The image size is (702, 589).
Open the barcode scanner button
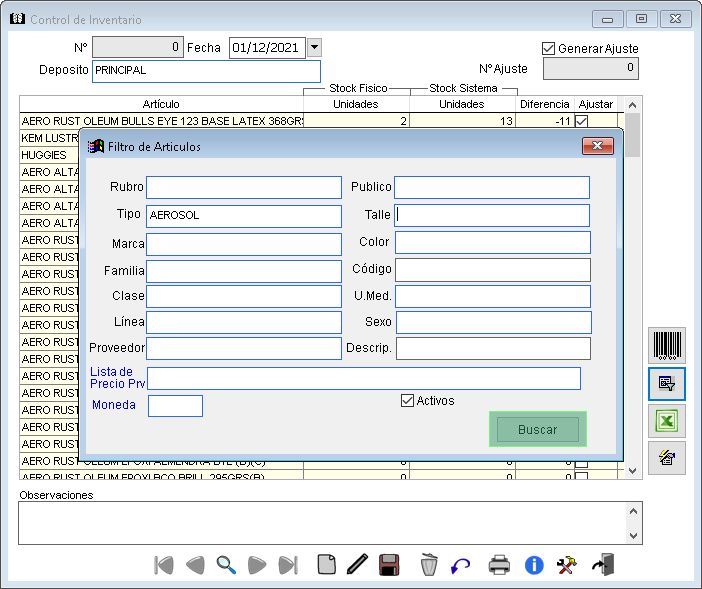667,345
